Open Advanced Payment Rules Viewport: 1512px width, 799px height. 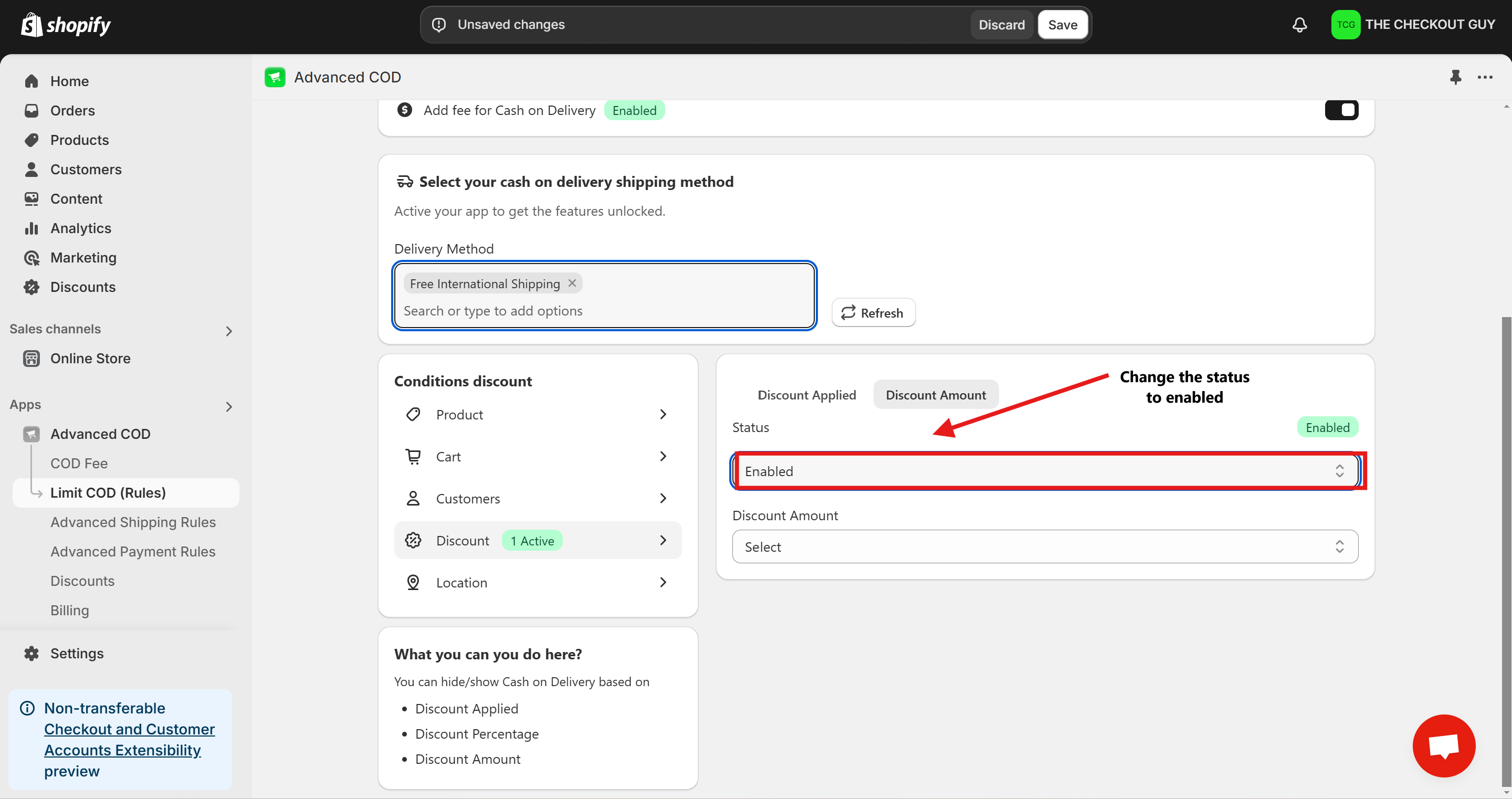coord(133,551)
